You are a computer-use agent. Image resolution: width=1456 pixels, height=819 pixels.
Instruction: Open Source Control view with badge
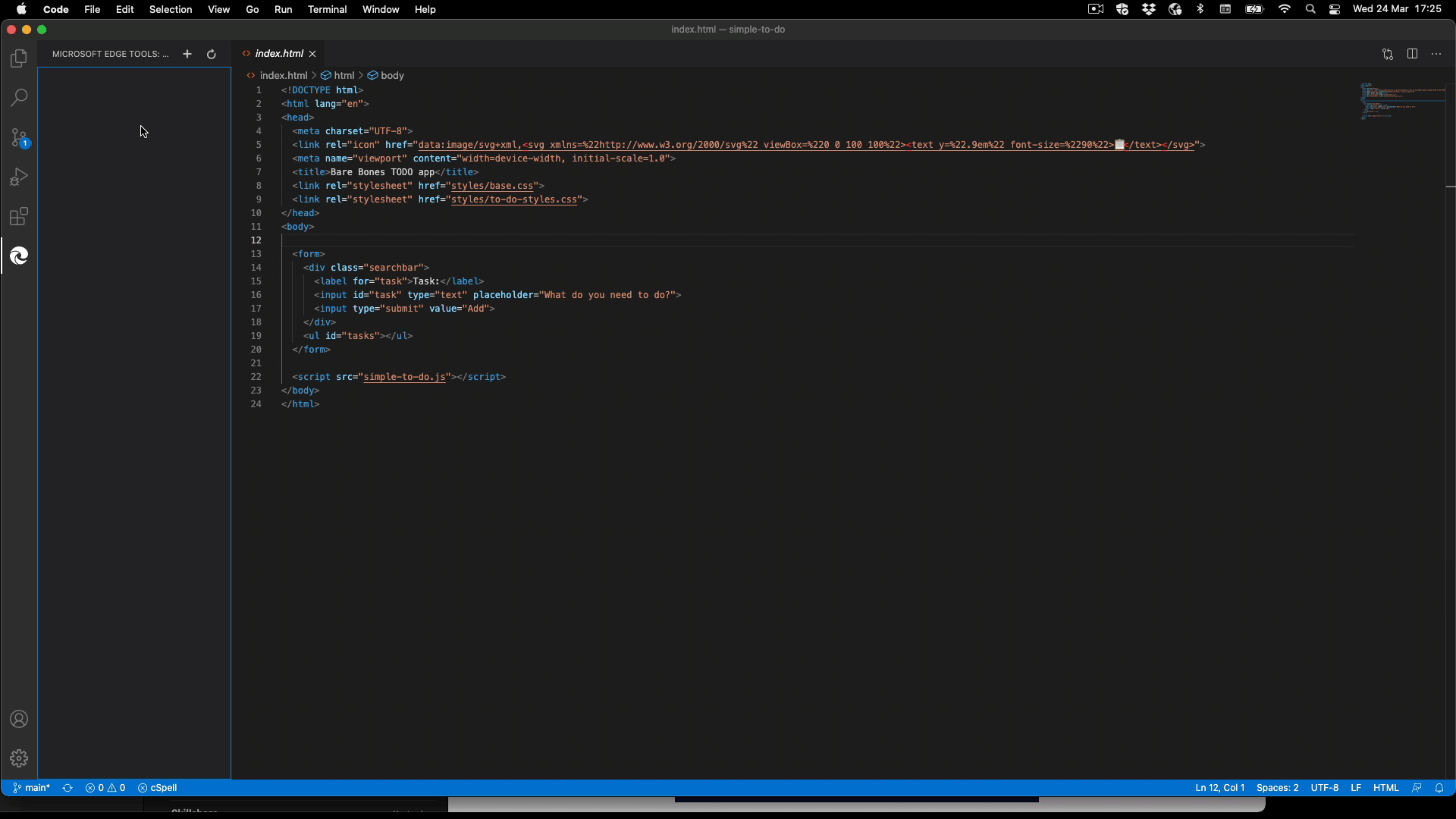pyautogui.click(x=19, y=137)
